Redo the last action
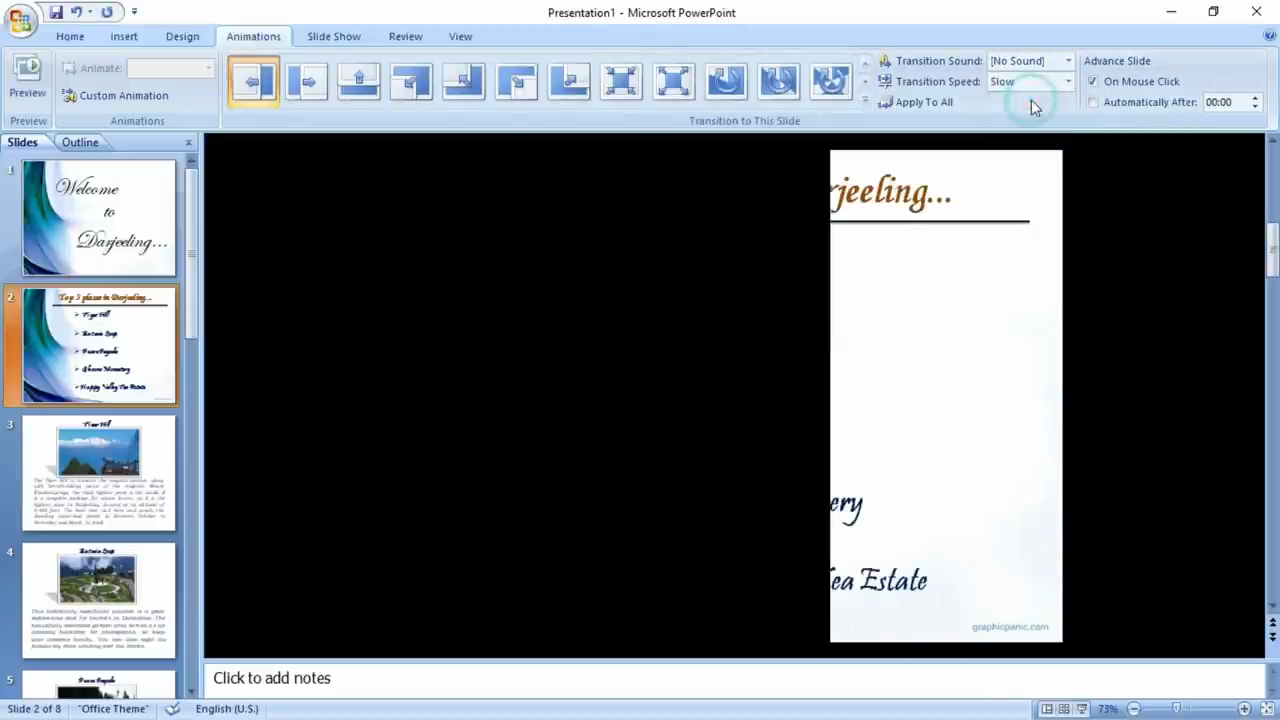The image size is (1280, 720). pyautogui.click(x=107, y=12)
